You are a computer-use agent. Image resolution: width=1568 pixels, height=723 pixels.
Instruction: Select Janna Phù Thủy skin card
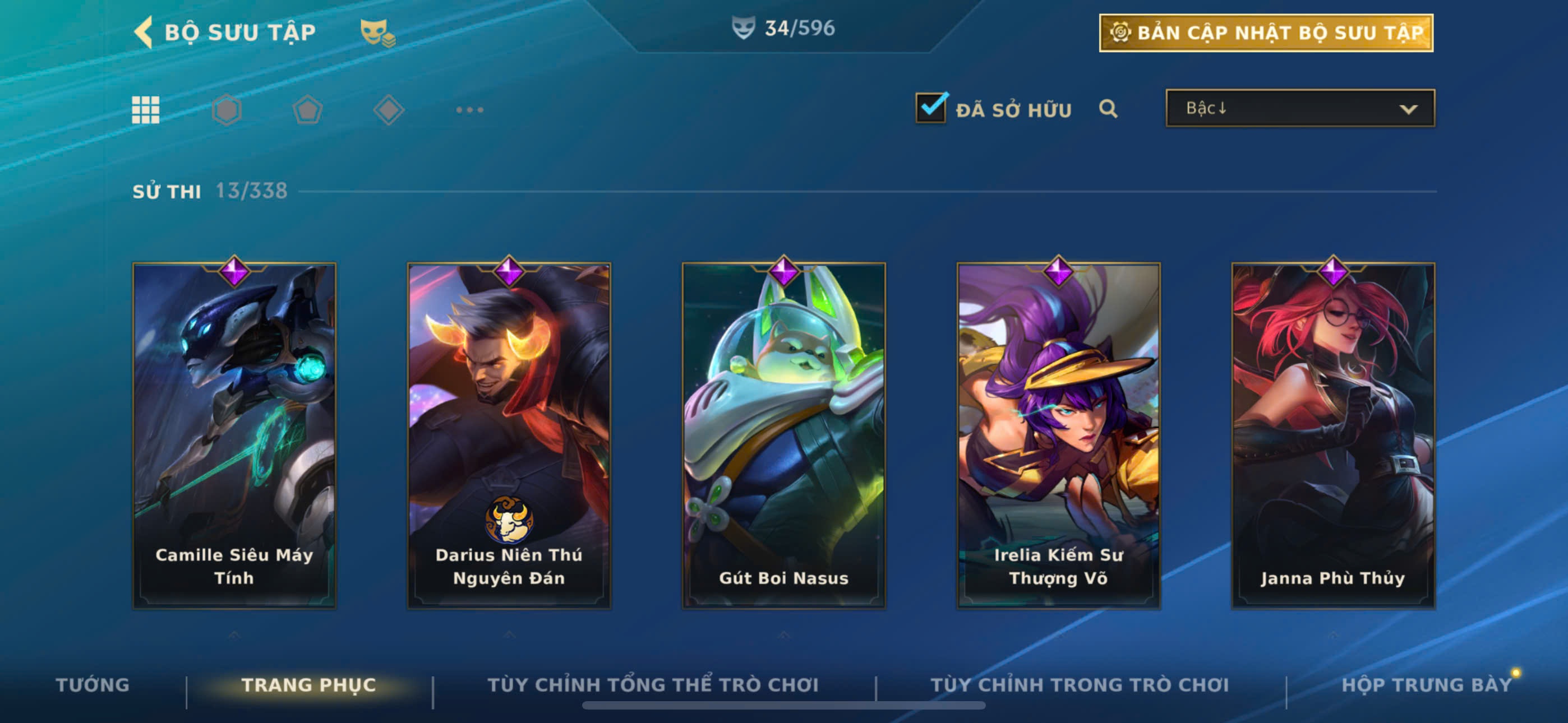[1333, 435]
